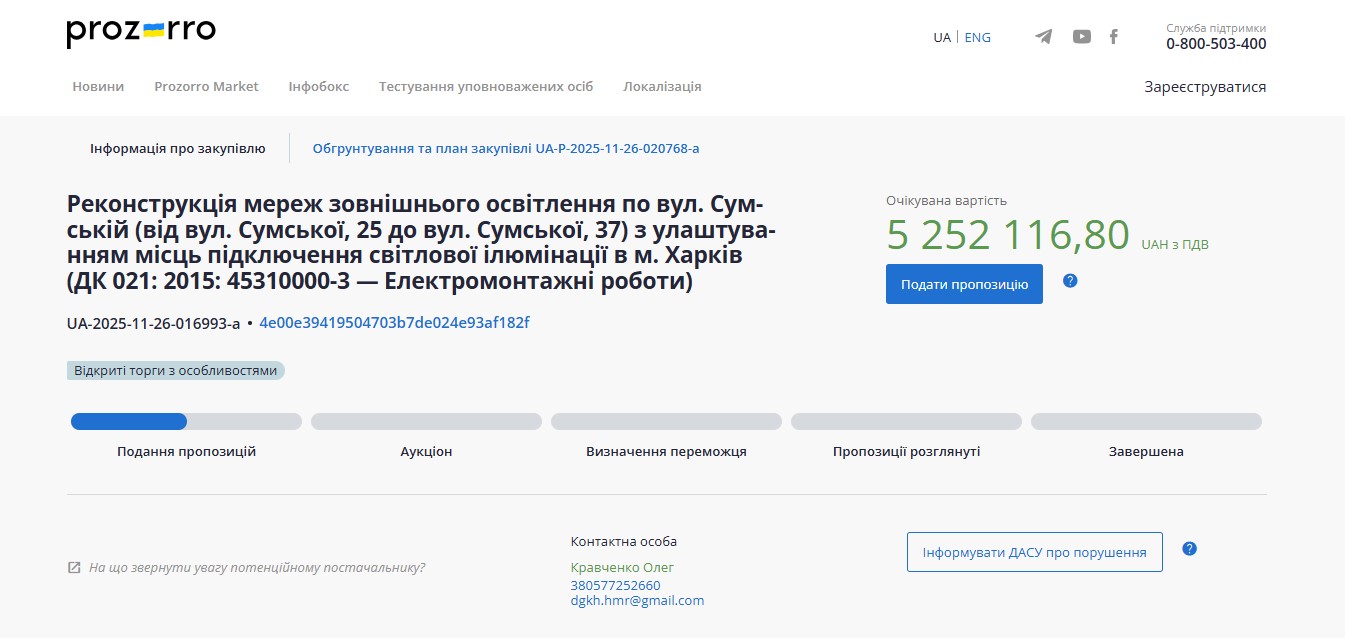Click the Prozorro logo
This screenshot has height=638, width=1345.
pos(139,32)
